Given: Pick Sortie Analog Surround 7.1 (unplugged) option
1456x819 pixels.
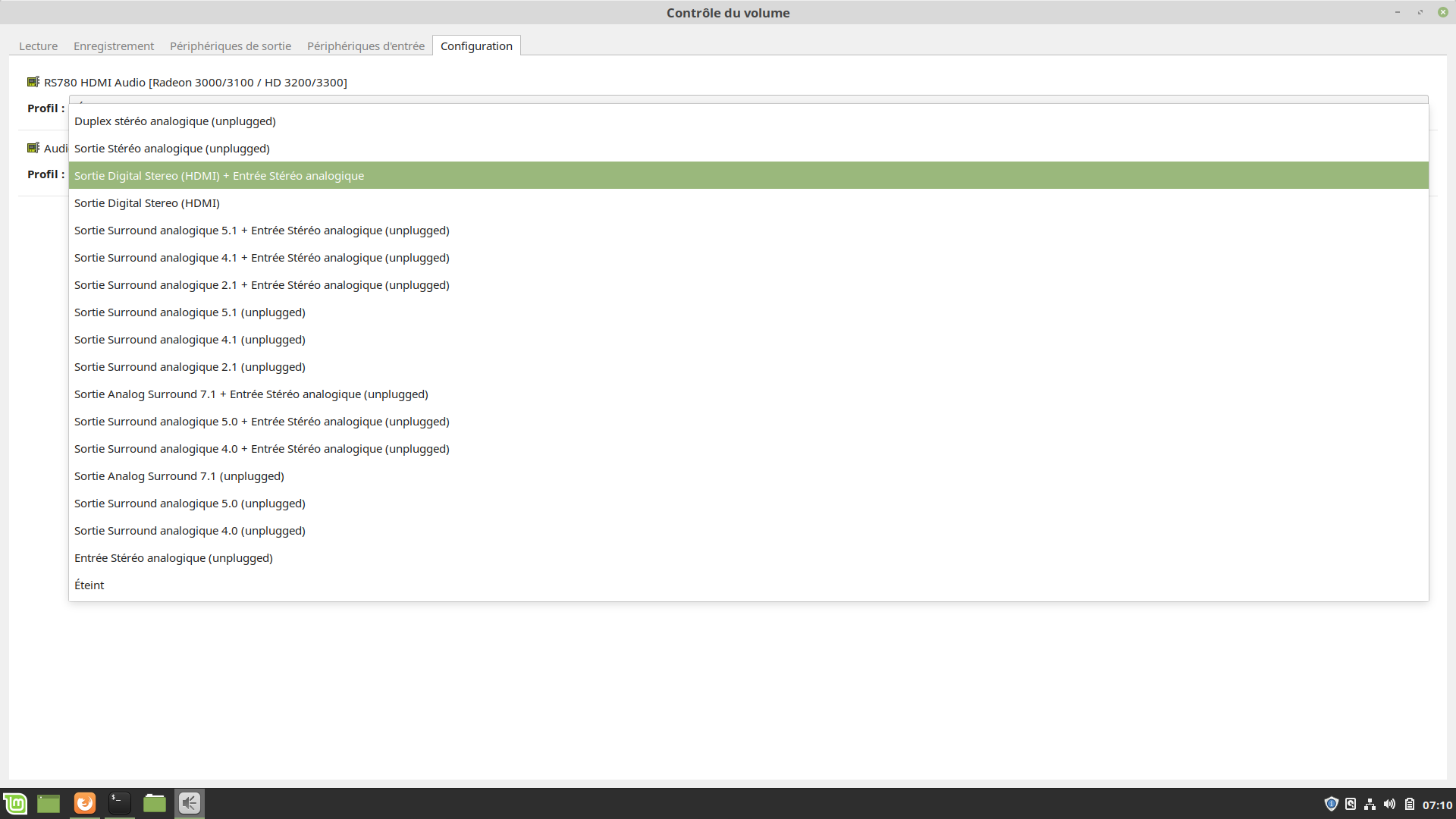Looking at the screenshot, I should (179, 476).
